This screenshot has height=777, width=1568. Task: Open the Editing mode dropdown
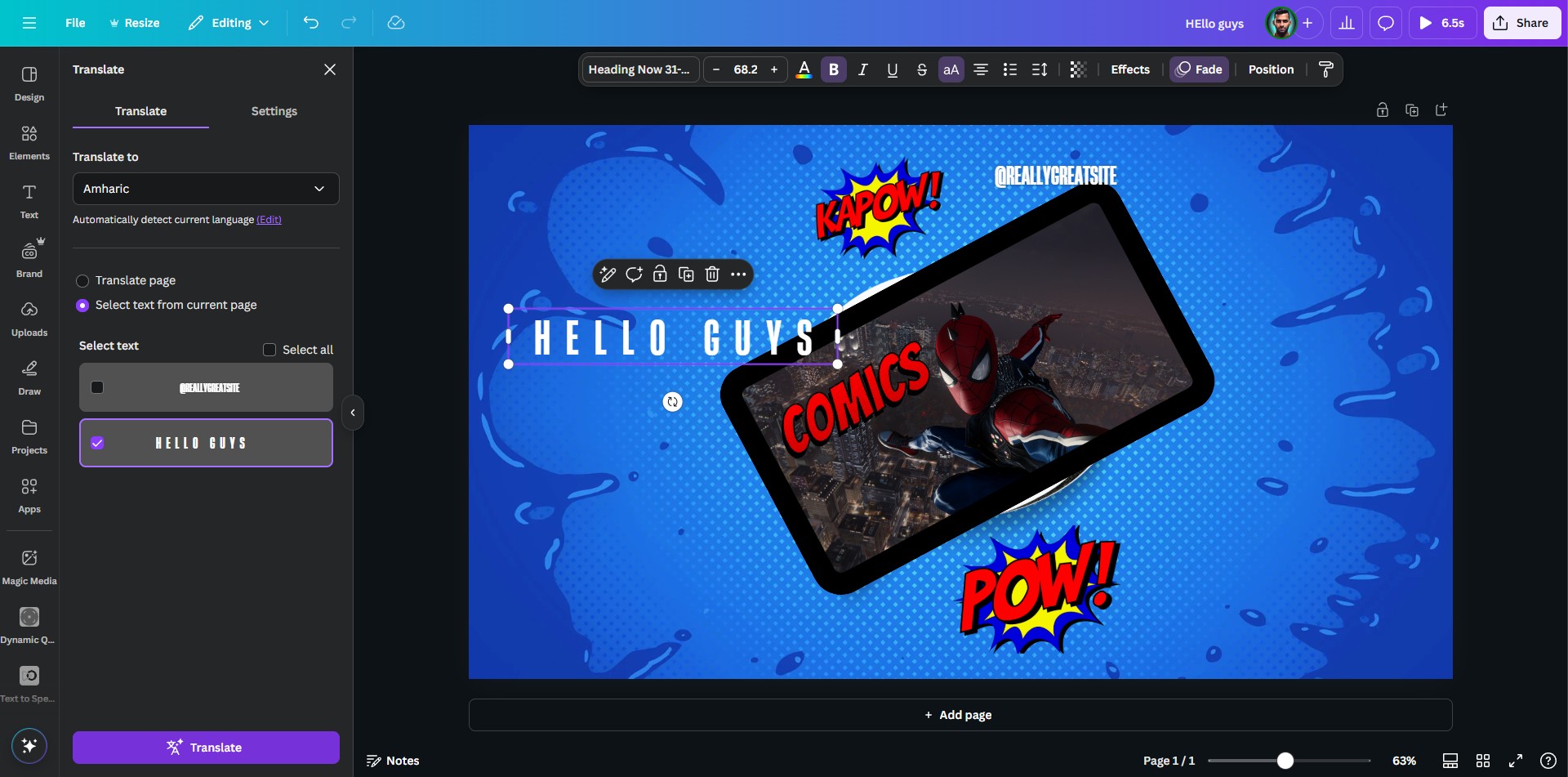coord(229,23)
